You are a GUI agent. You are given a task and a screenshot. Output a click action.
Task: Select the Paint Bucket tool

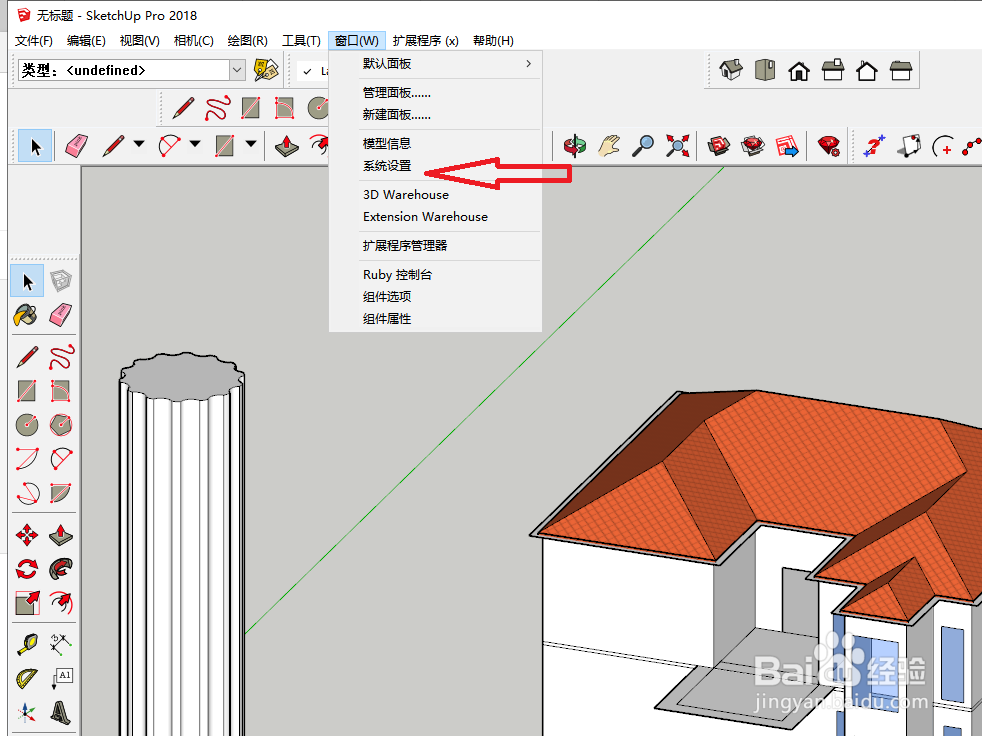coord(26,314)
